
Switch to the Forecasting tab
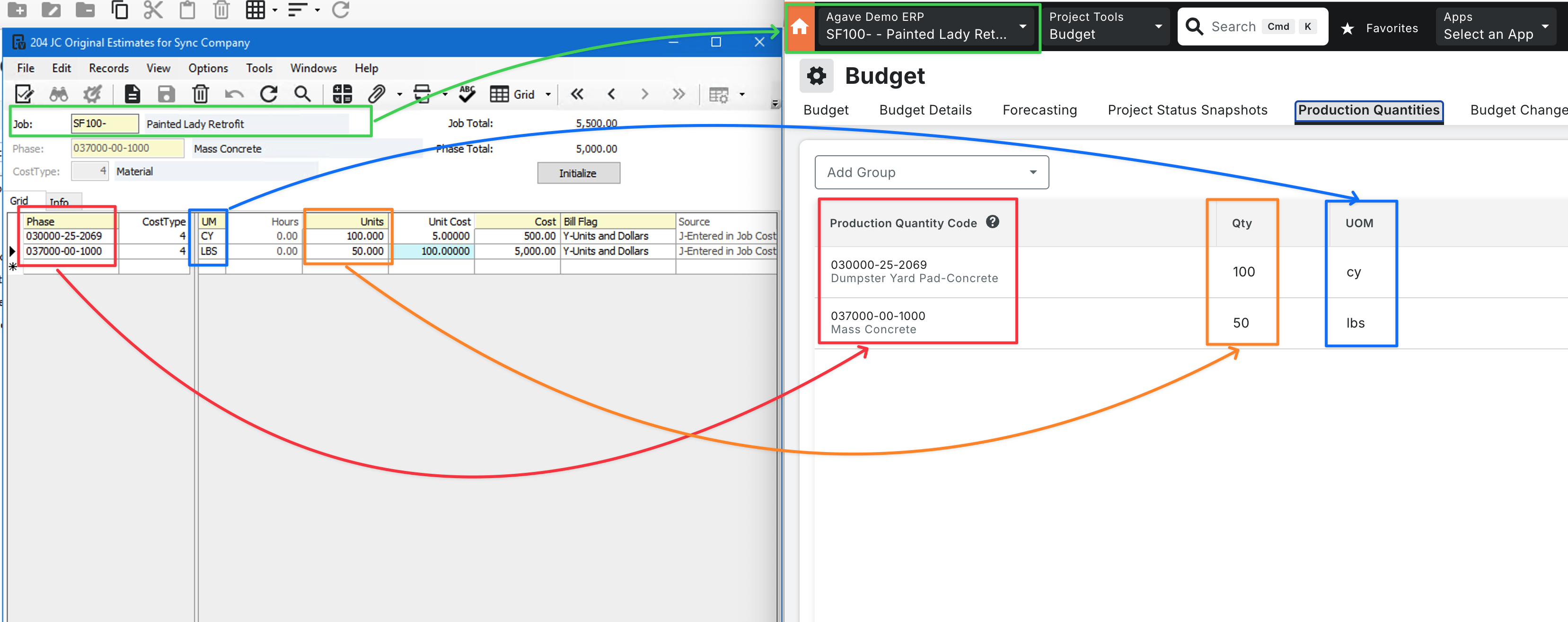pos(1039,110)
